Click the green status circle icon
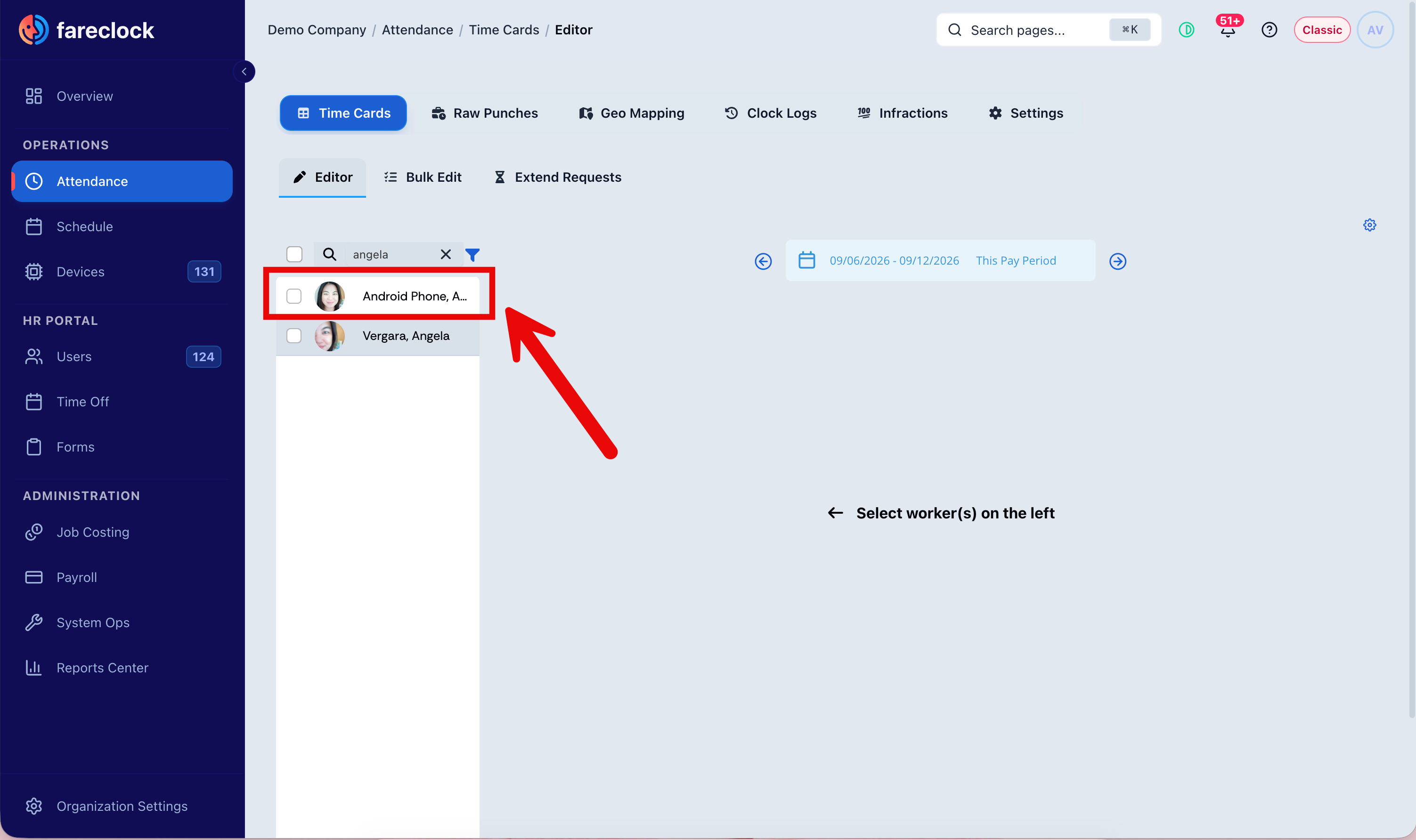1416x840 pixels. (x=1186, y=30)
